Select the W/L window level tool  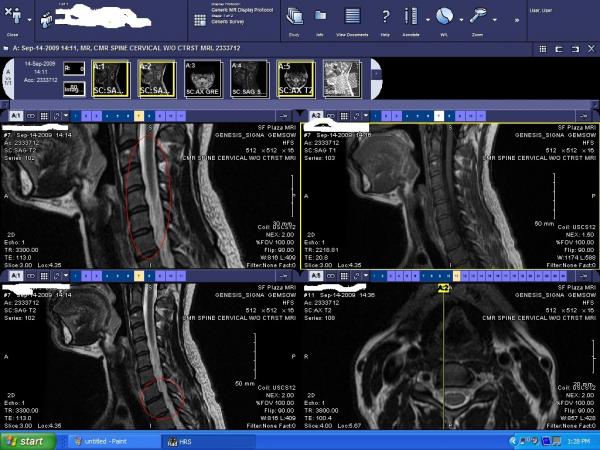pyautogui.click(x=445, y=17)
